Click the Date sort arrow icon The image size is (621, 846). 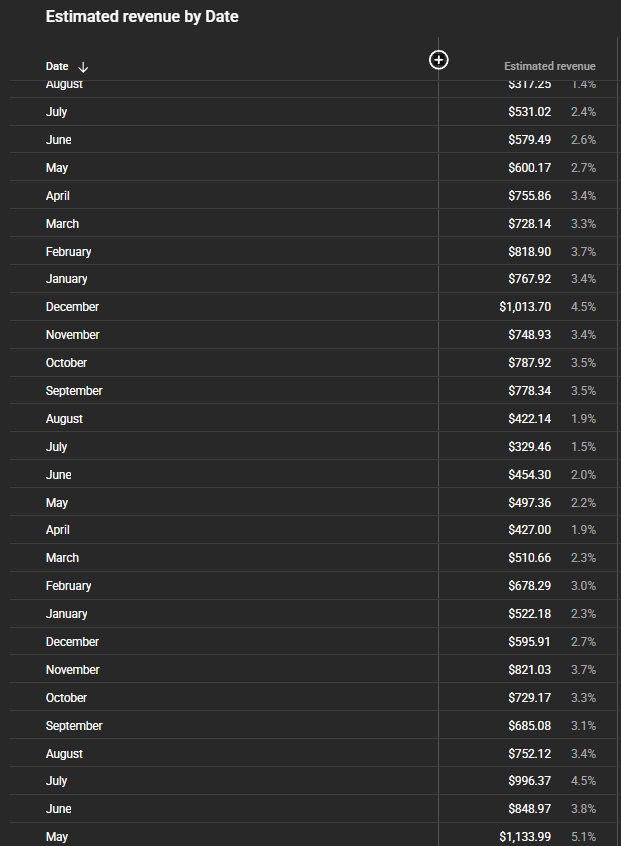tap(83, 67)
